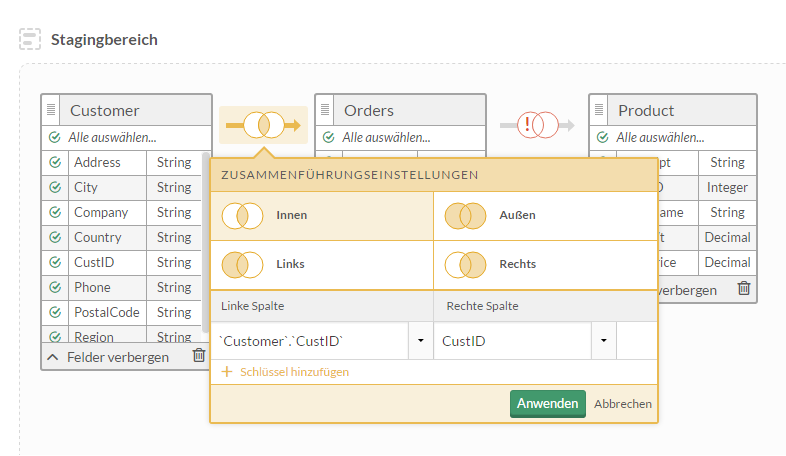Uncheck the Address field in Customer

pos(54,162)
